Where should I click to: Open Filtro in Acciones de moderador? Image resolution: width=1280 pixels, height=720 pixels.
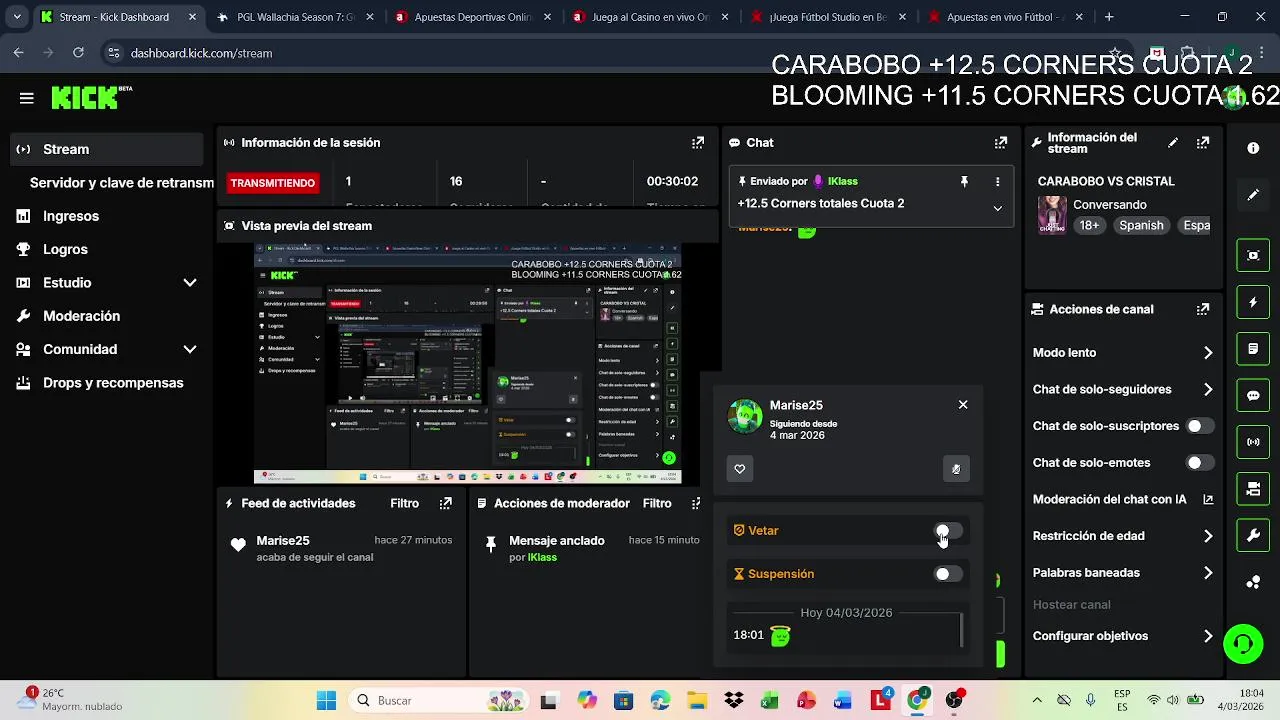[x=657, y=503]
